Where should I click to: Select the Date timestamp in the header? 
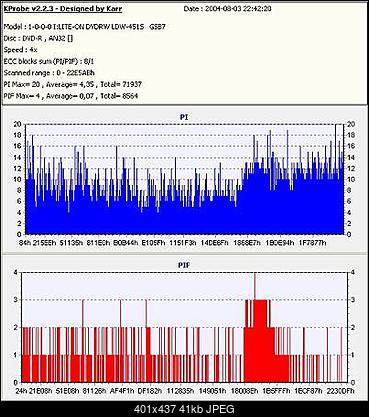227,9
